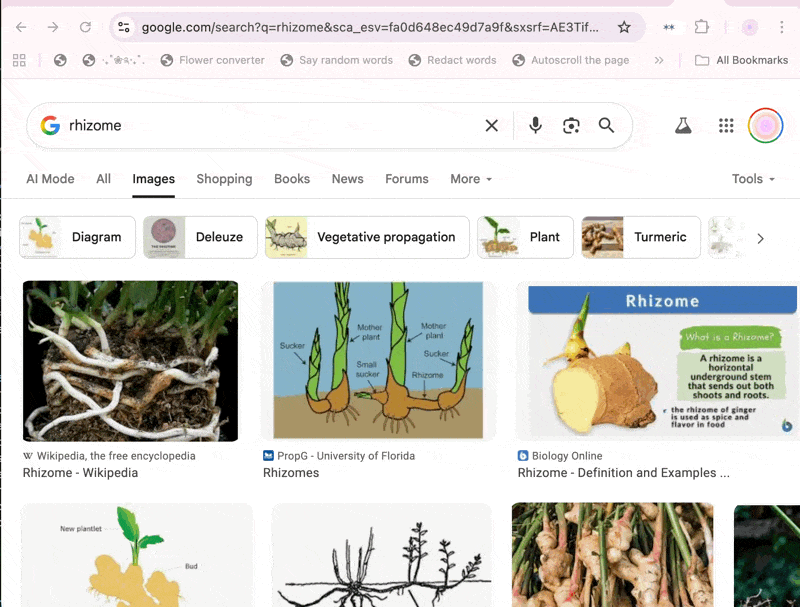Open the browser extensions puzzle icon
Image resolution: width=800 pixels, height=607 pixels.
click(702, 27)
